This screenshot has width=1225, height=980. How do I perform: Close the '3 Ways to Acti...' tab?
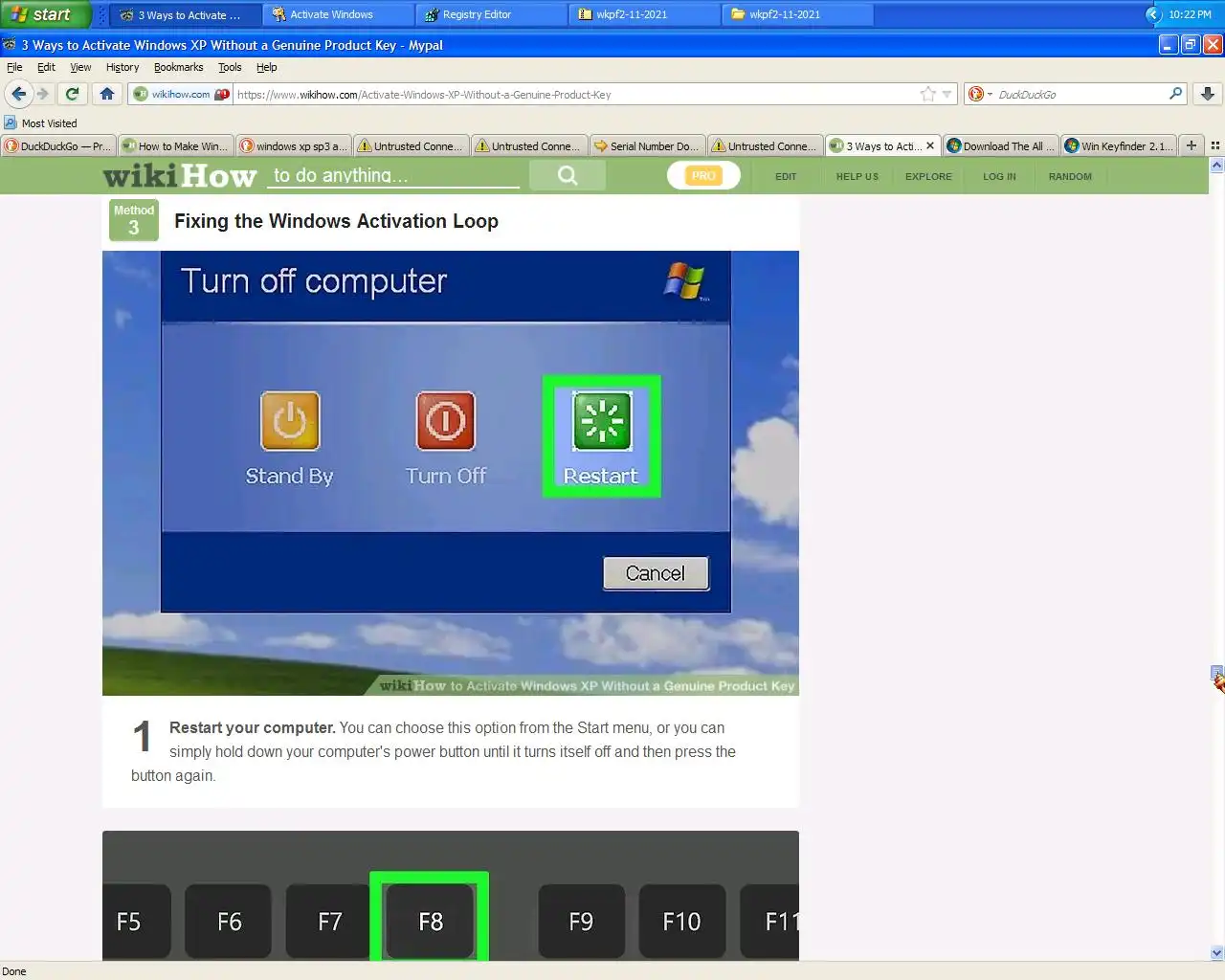(930, 145)
